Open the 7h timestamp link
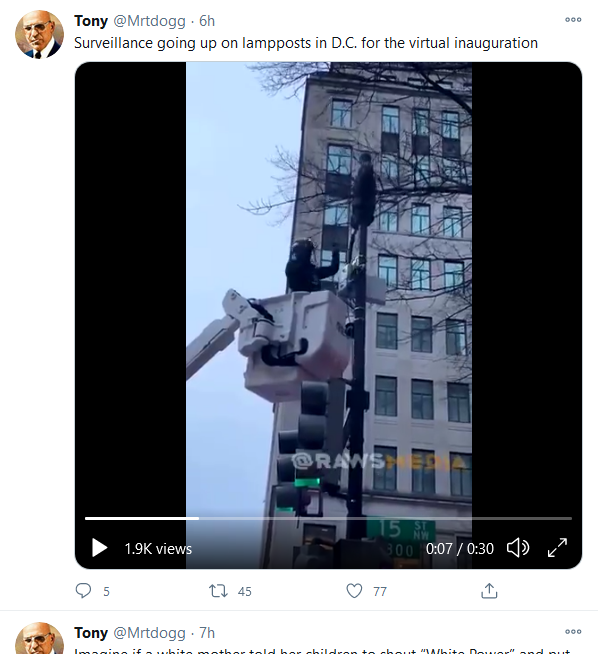The width and height of the screenshot is (598, 654). tap(207, 633)
